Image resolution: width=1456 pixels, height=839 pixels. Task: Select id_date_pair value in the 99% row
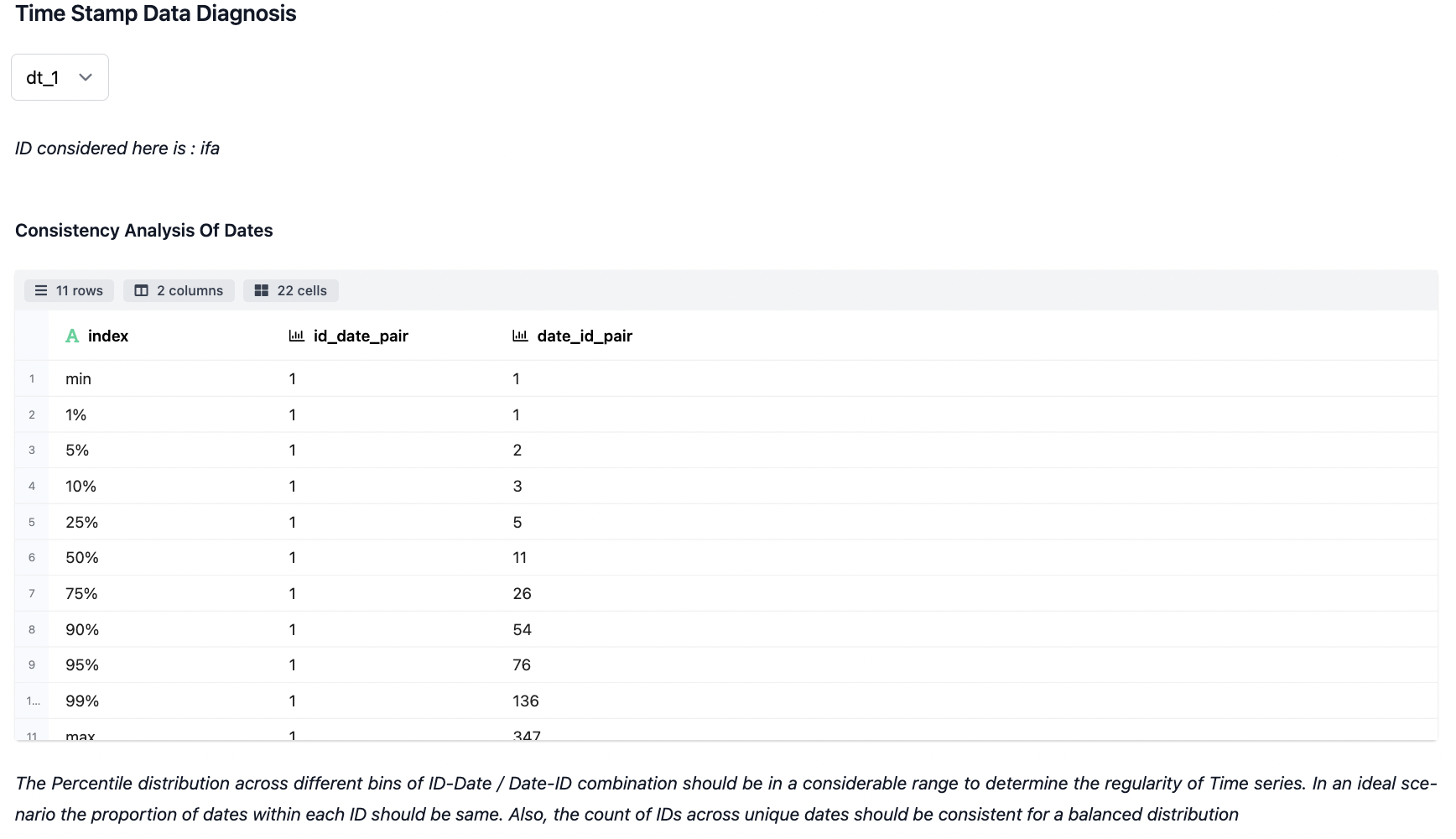point(293,701)
